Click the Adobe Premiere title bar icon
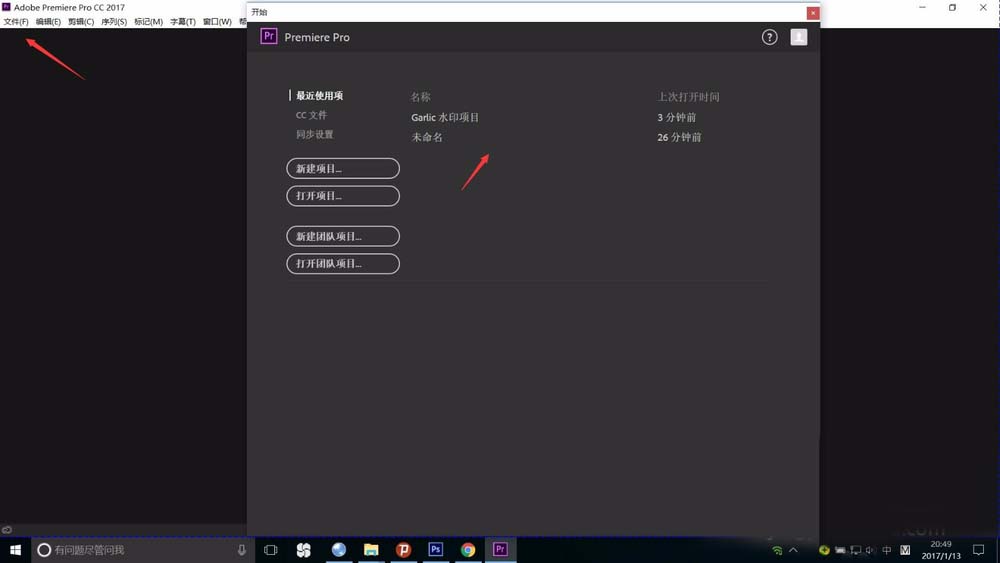Image resolution: width=1000 pixels, height=563 pixels. click(6, 7)
